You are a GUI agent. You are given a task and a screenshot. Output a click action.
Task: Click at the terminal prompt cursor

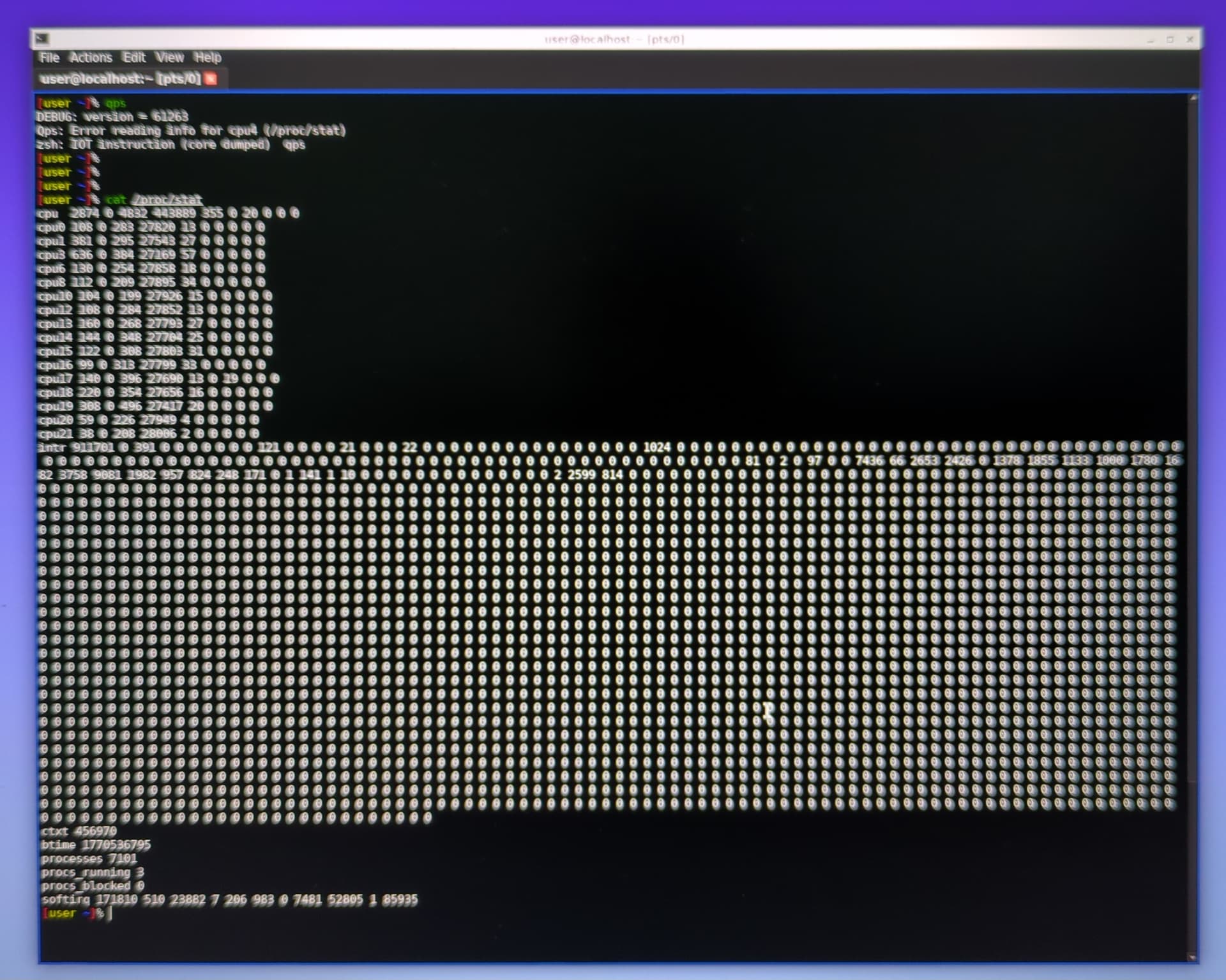click(110, 914)
